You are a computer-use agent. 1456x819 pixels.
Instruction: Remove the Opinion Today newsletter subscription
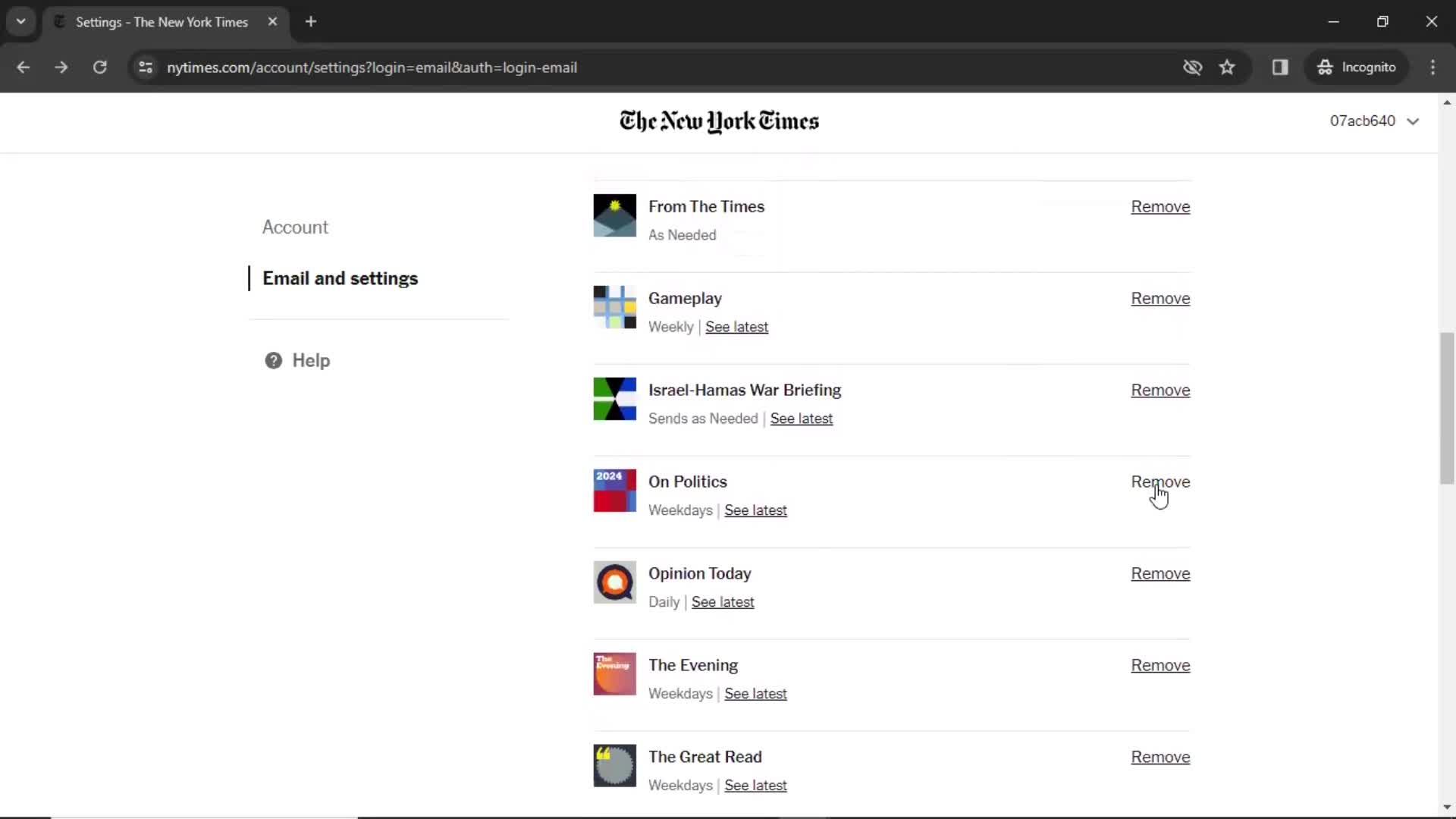click(x=1160, y=573)
